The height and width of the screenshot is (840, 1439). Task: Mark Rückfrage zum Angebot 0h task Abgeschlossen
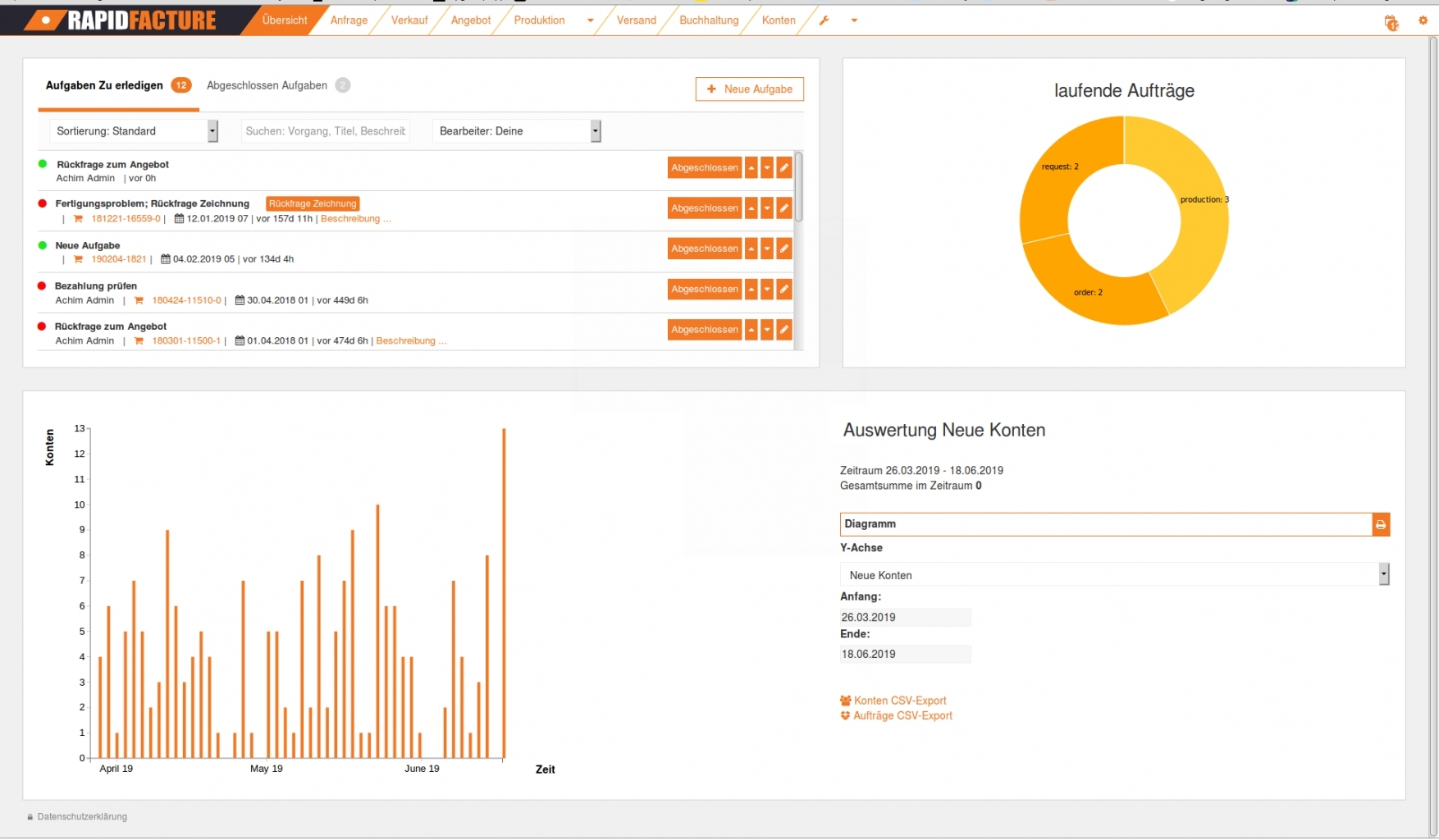click(x=705, y=168)
